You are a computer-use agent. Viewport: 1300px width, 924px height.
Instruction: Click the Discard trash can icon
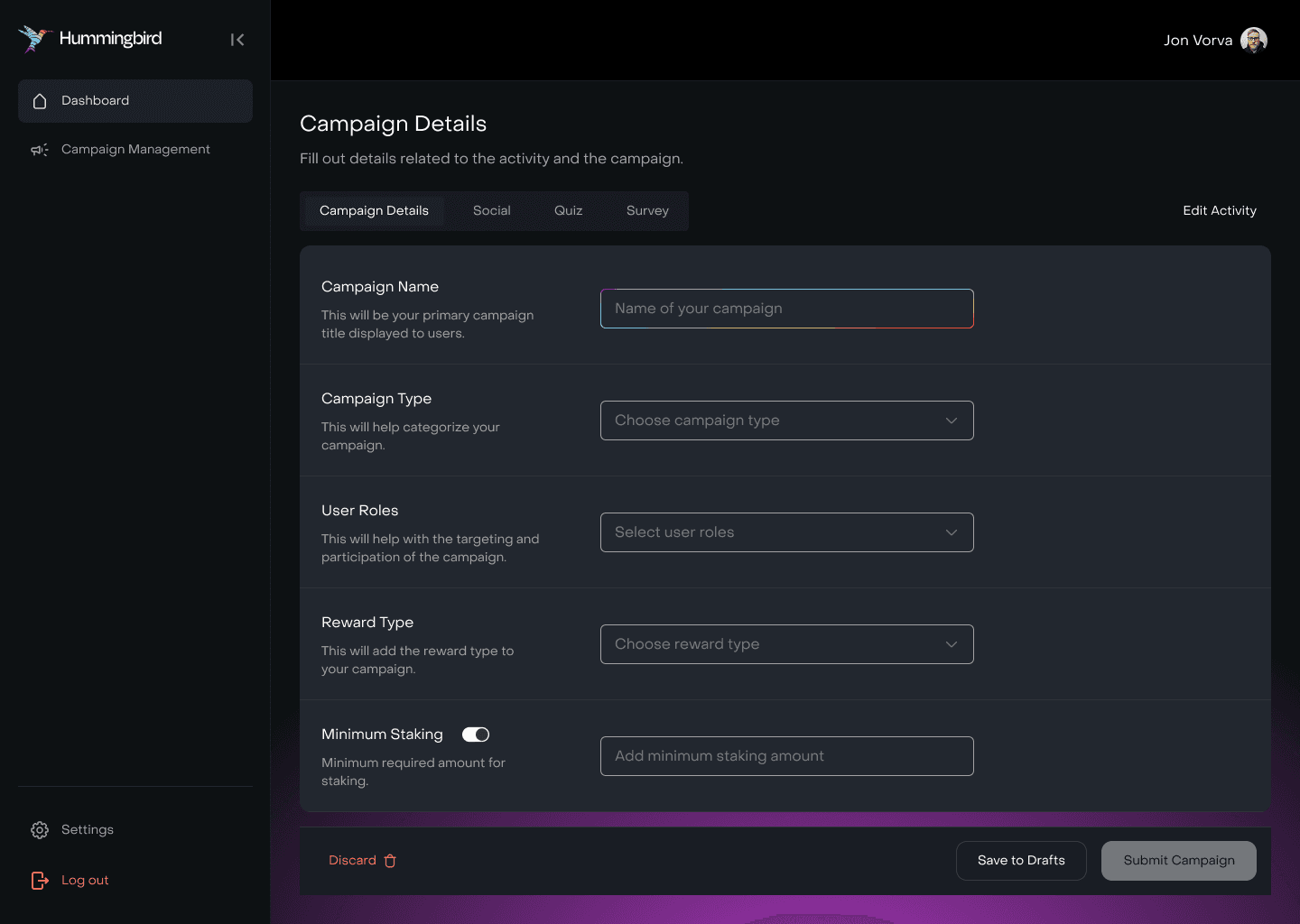390,861
